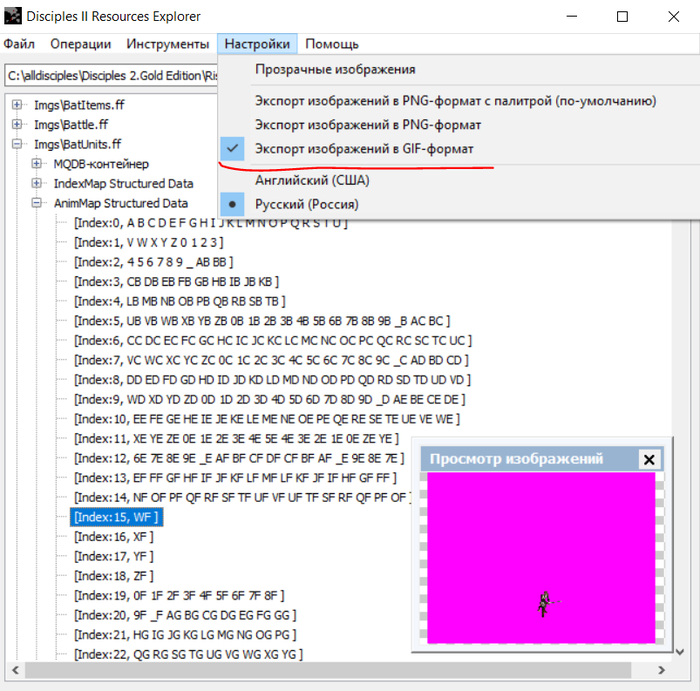The image size is (700, 691).
Task: Expand the Imgs\Battle.ff node
Action: coord(18,125)
